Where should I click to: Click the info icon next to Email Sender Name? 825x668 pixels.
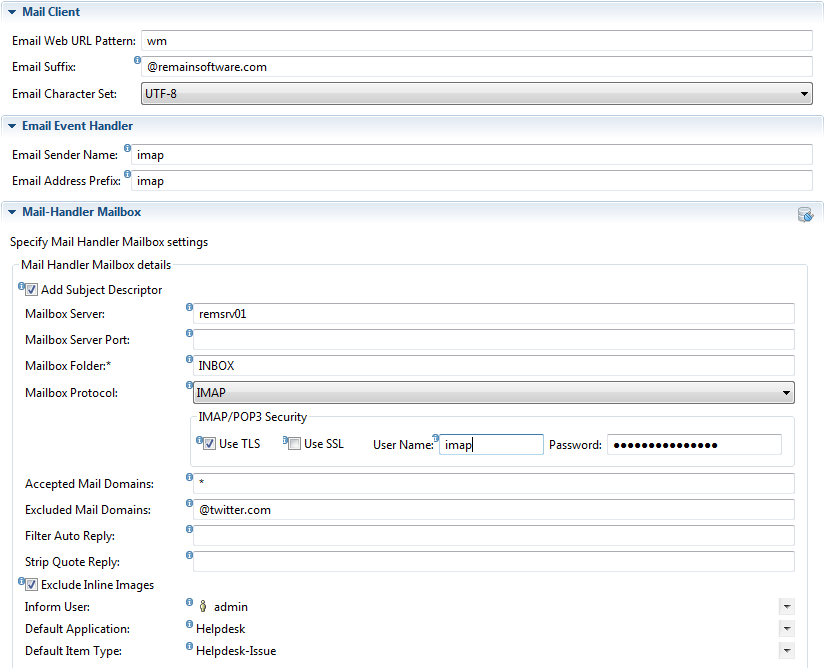click(127, 149)
